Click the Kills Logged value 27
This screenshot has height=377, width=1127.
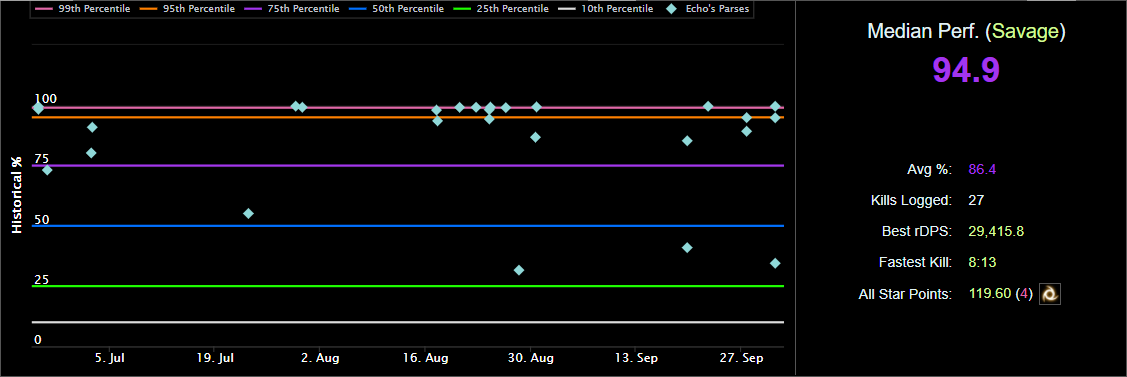pyautogui.click(x=976, y=201)
